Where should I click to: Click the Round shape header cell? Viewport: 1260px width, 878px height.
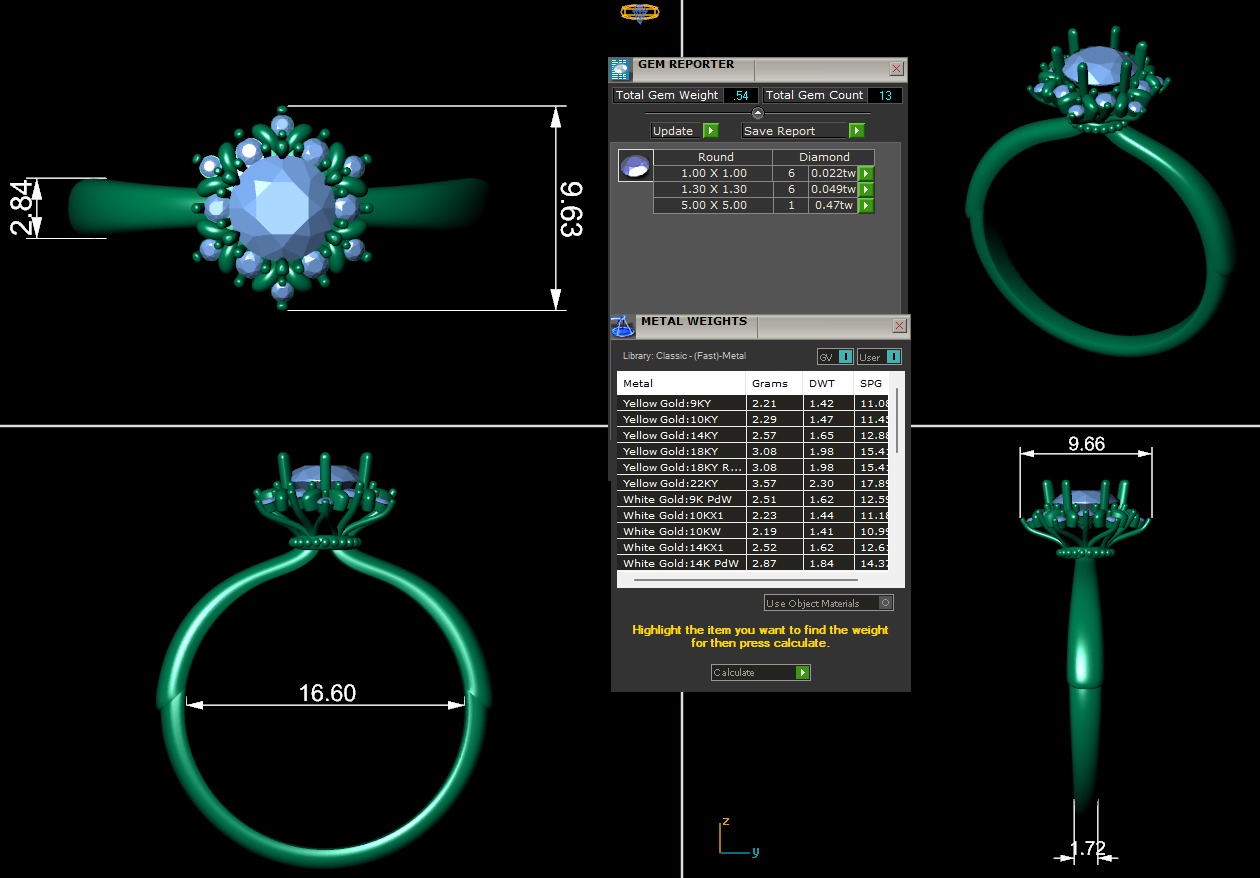[715, 157]
